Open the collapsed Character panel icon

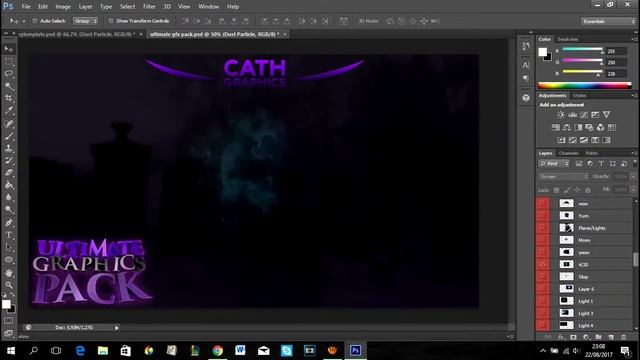click(526, 65)
